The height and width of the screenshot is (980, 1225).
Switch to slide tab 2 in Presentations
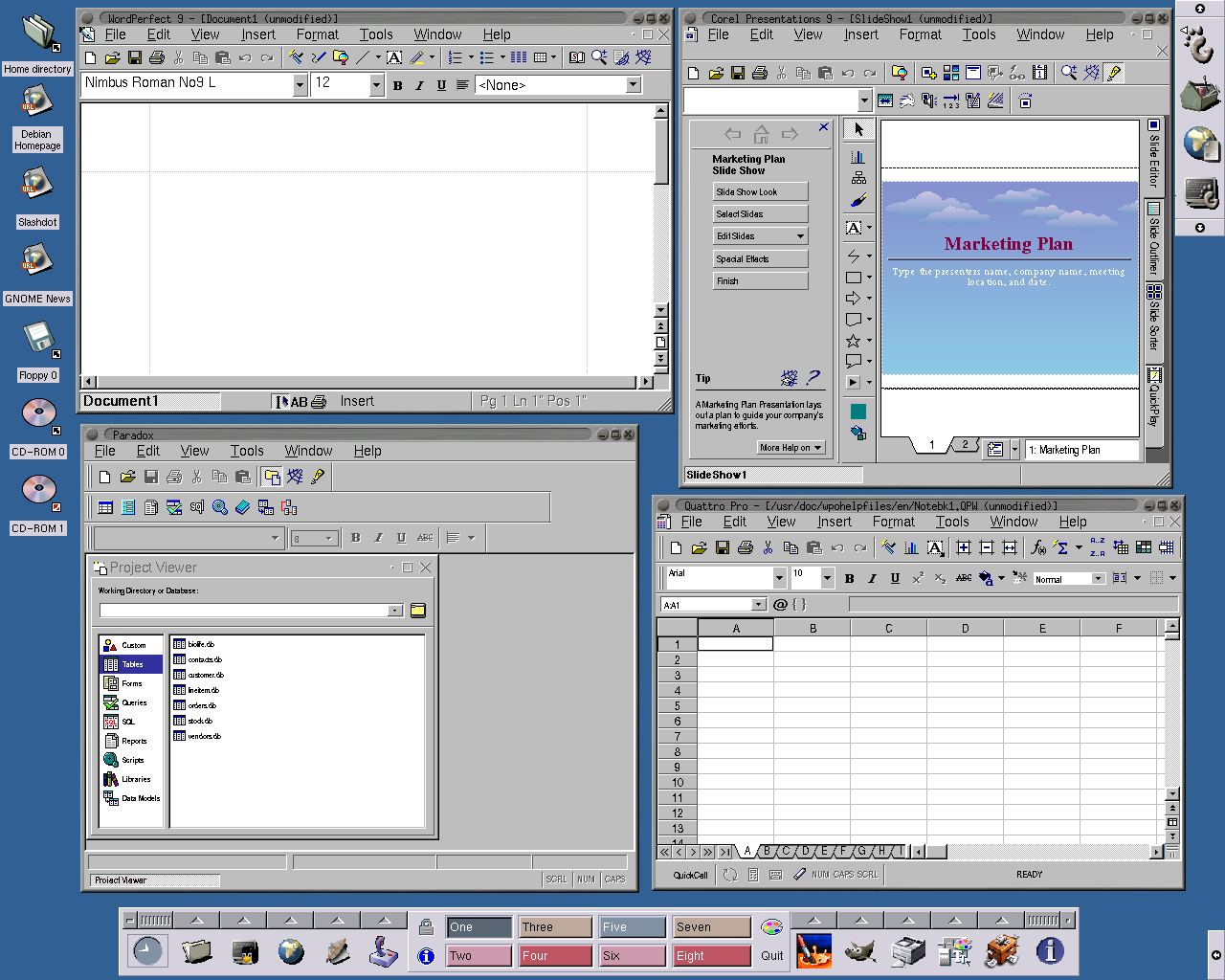tap(965, 445)
